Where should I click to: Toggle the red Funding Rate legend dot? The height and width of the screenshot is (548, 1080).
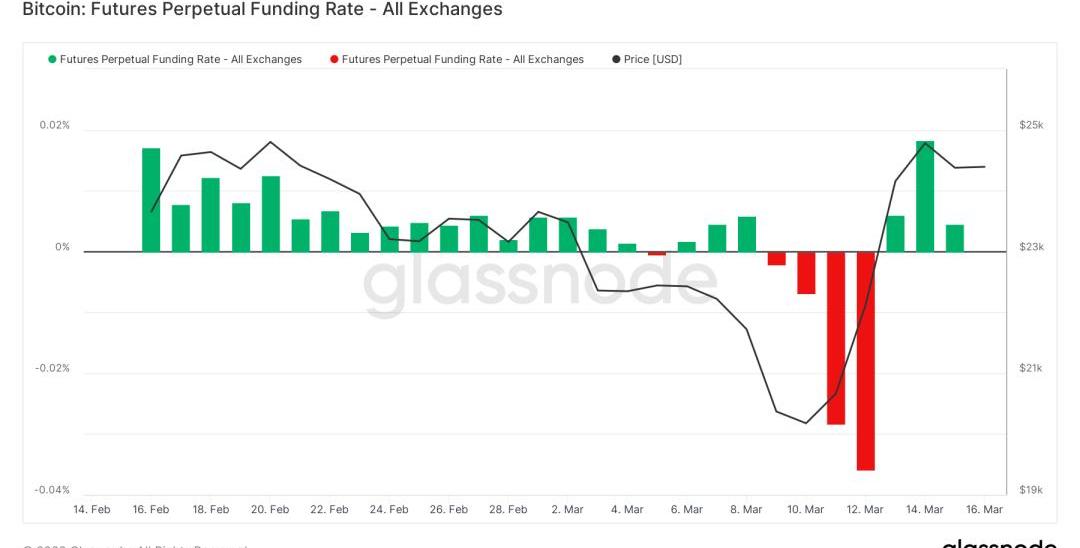[334, 60]
